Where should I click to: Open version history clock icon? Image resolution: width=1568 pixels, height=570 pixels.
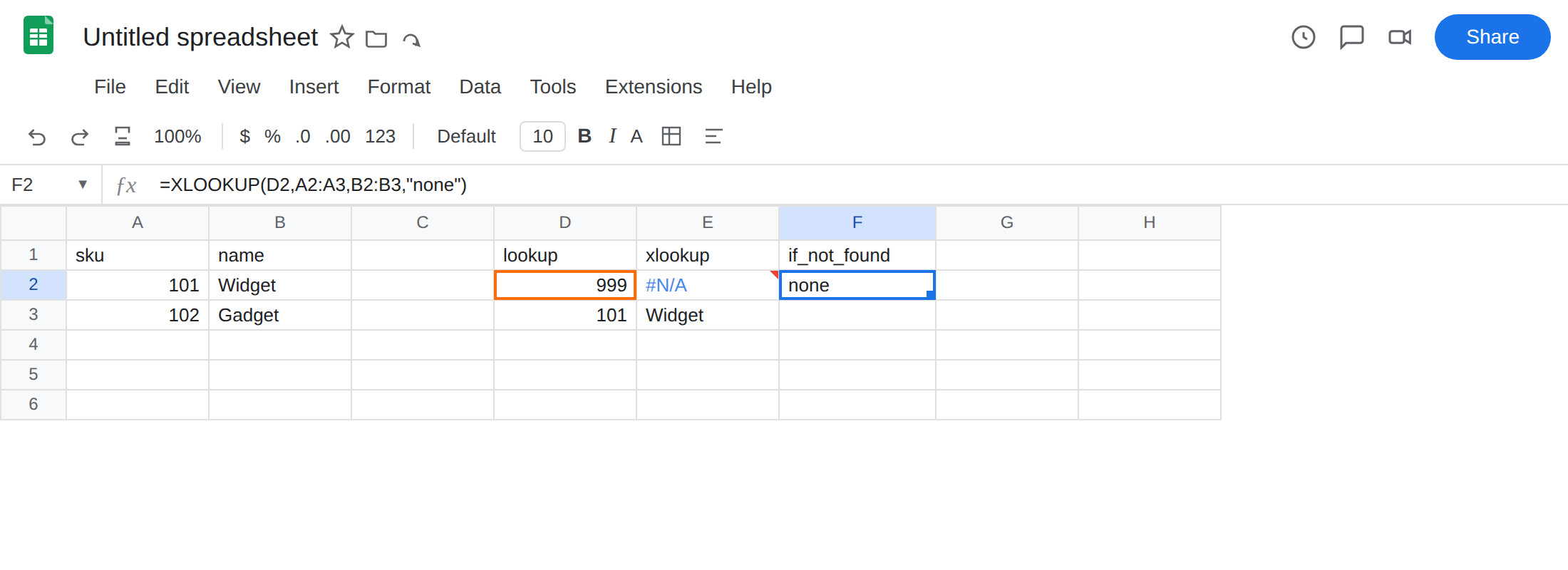pos(1304,37)
